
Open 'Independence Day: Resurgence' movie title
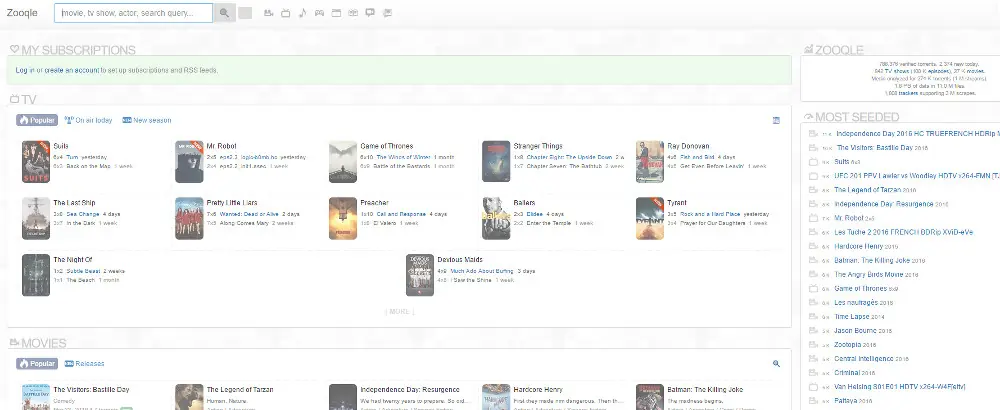pyautogui.click(x=409, y=390)
